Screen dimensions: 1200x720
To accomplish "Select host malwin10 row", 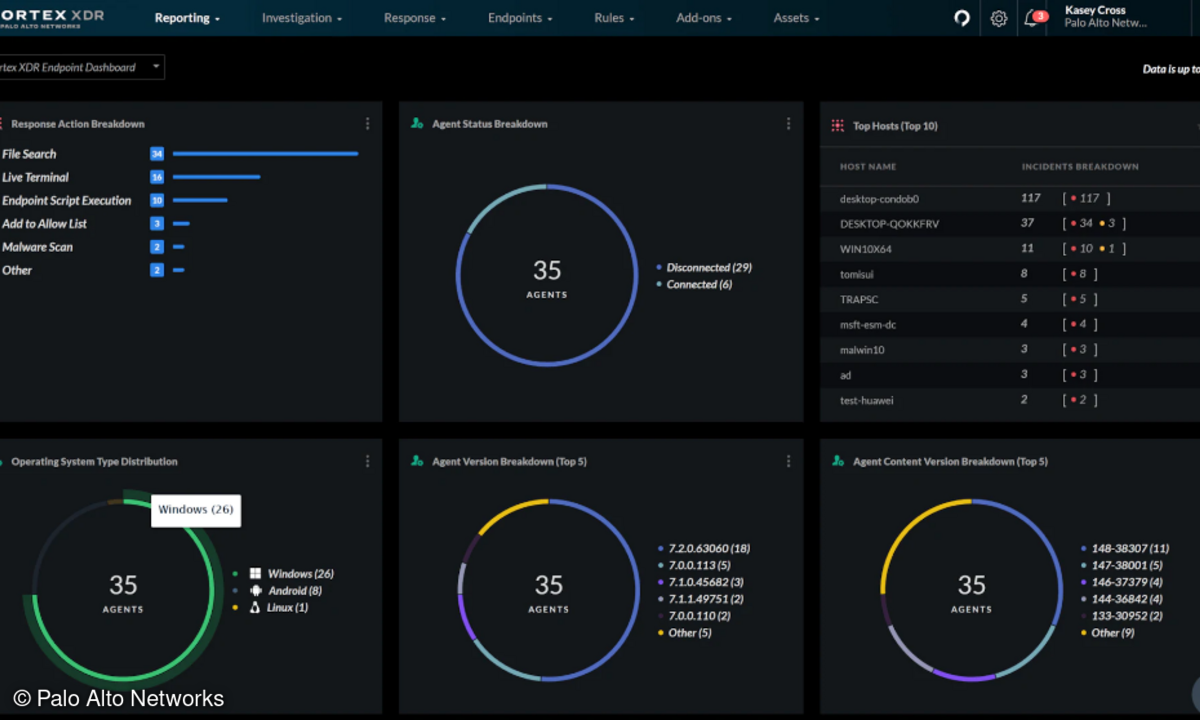I will click(x=1010, y=350).
